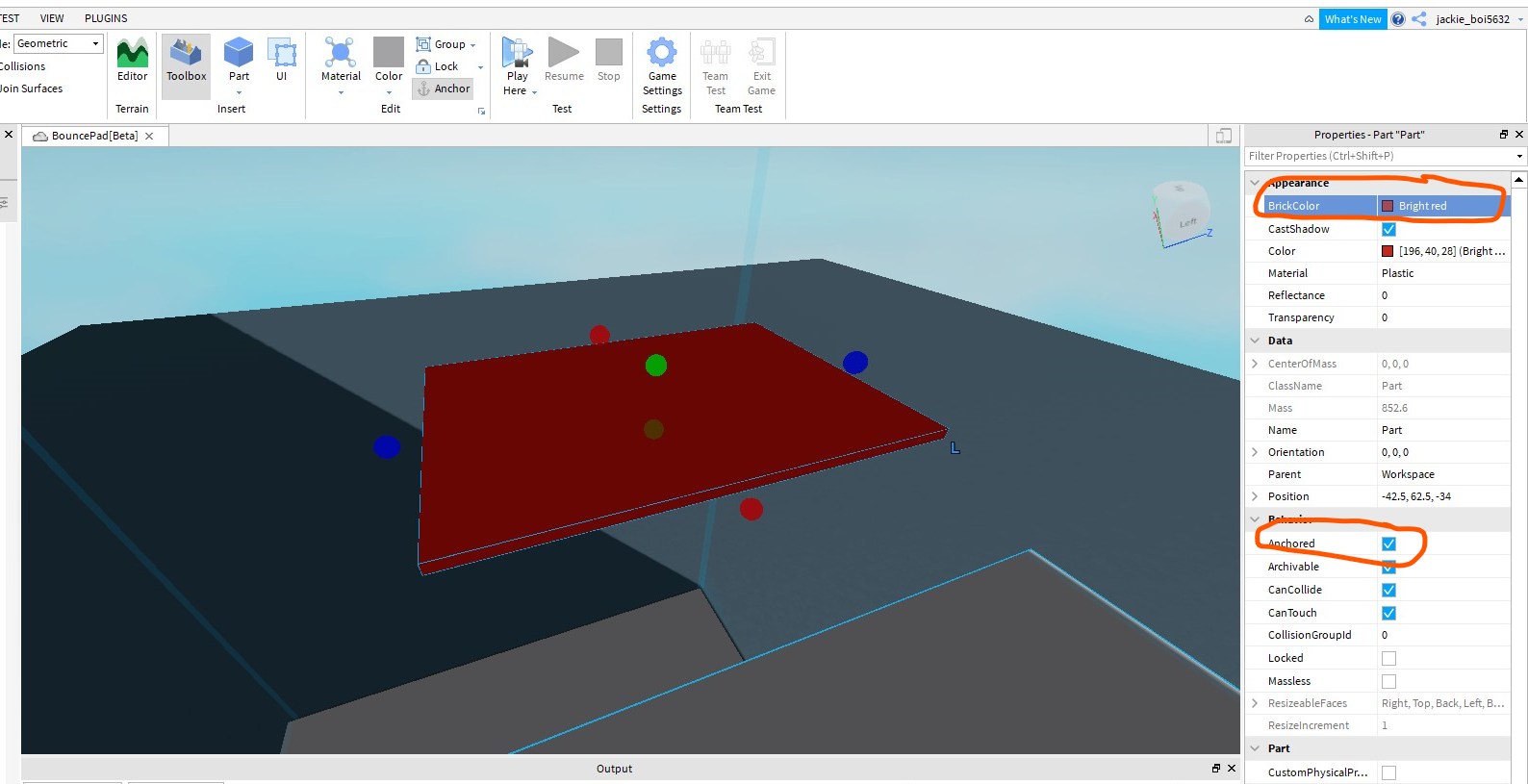Expand the ResizeableFaces property
The height and width of the screenshot is (784, 1528).
click(1255, 703)
